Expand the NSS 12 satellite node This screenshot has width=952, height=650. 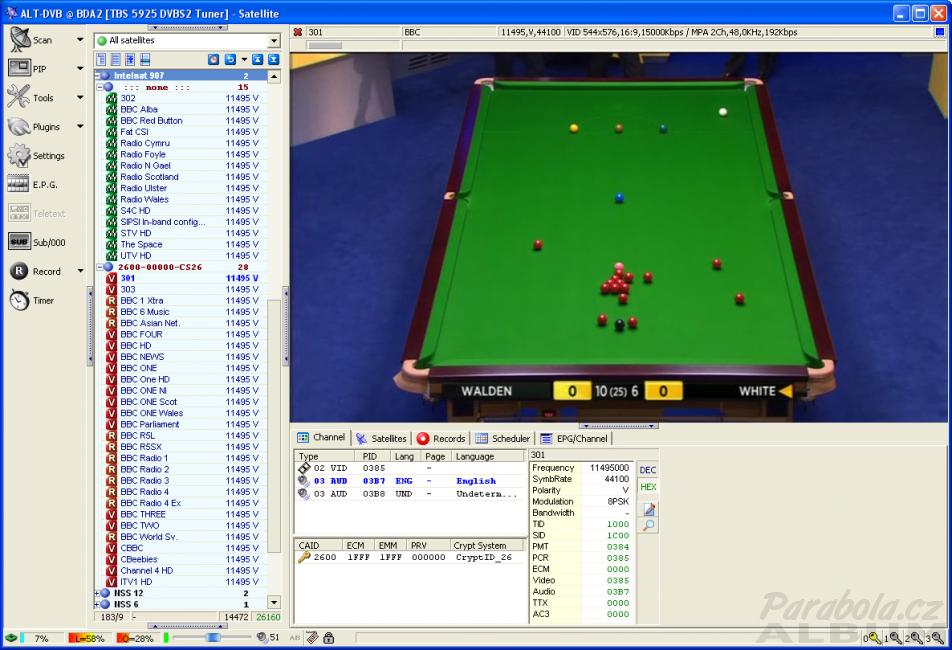click(97, 593)
